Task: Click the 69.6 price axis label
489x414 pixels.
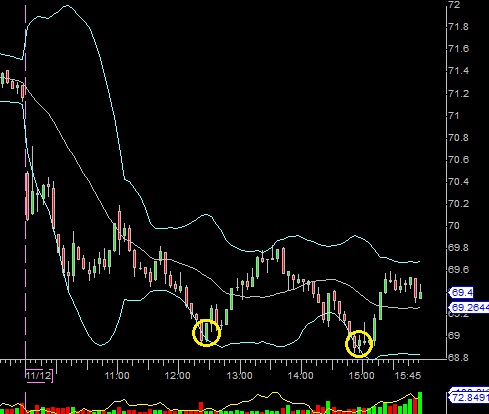Action: [x=459, y=269]
